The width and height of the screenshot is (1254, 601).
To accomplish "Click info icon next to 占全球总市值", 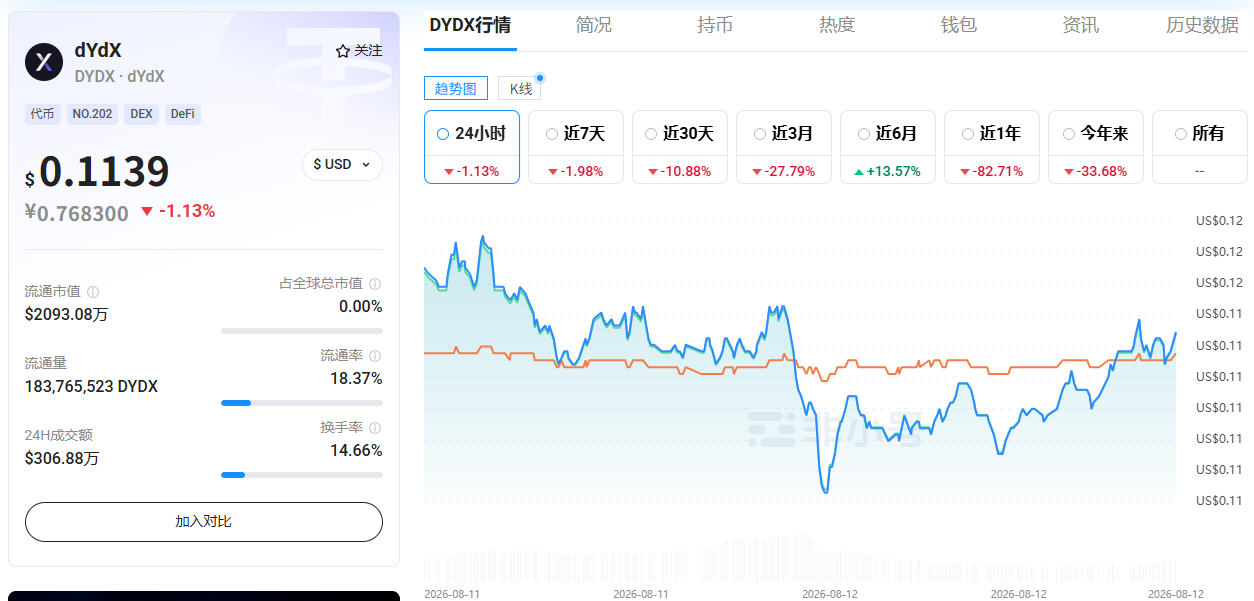I will click(375, 284).
